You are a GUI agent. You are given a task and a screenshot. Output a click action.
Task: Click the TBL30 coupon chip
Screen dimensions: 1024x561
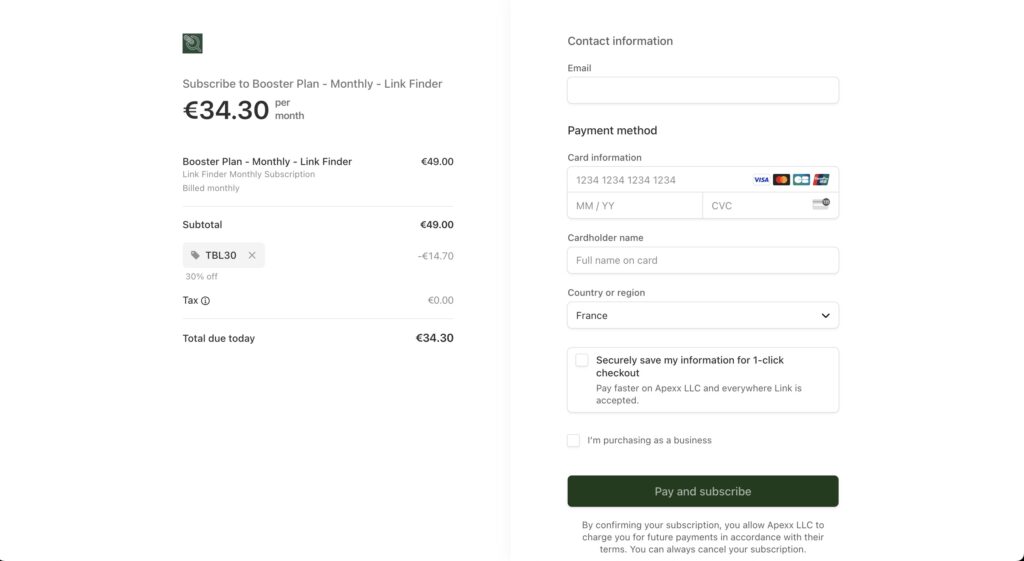223,255
